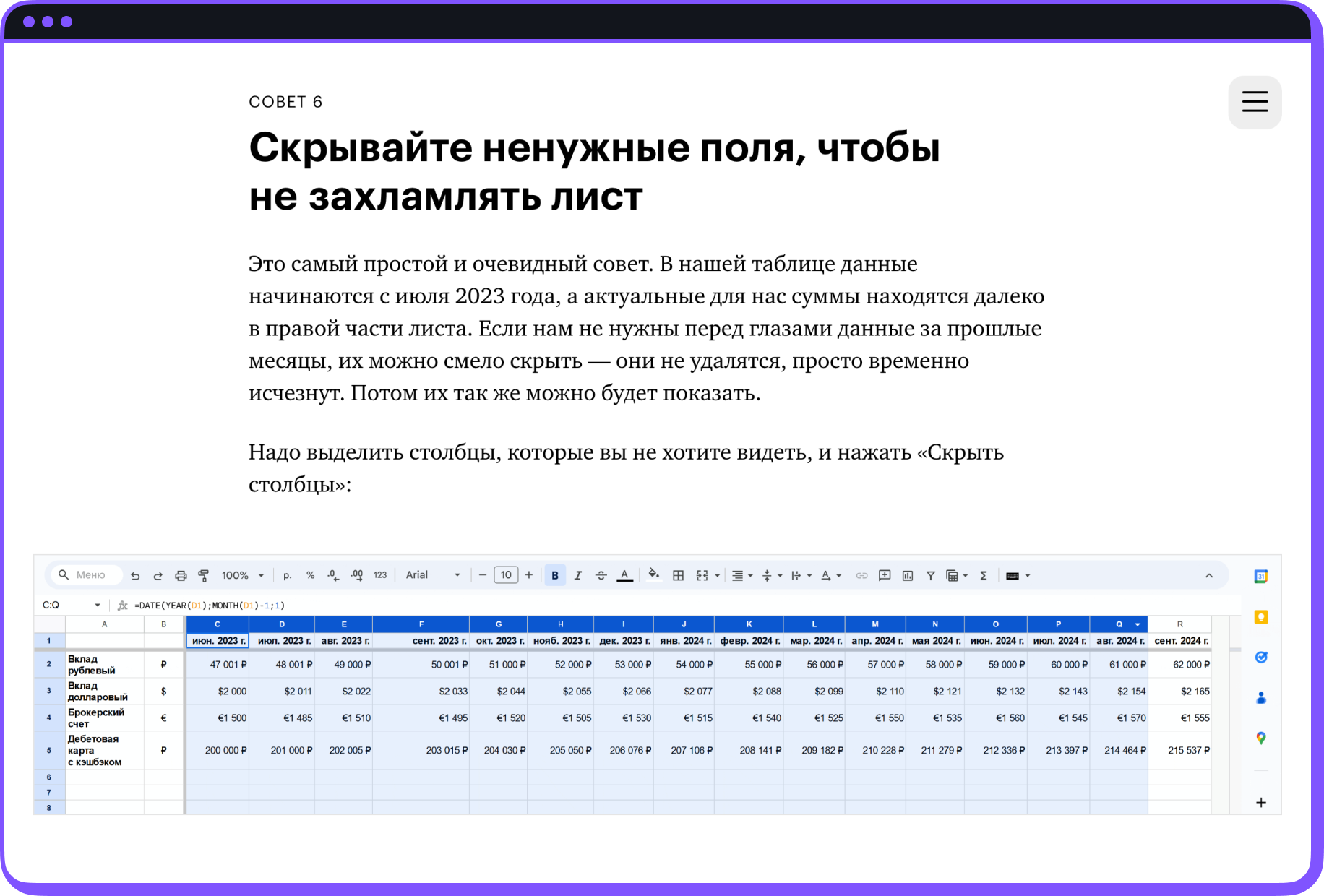Print the spreadsheet
This screenshot has width=1324, height=896.
181,576
